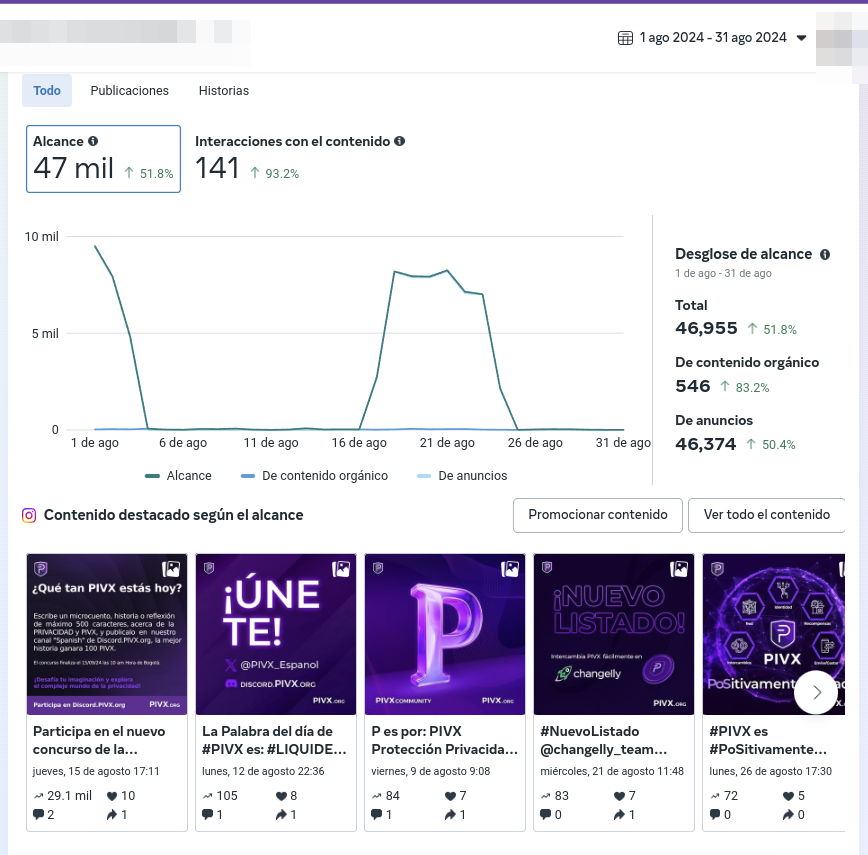The width and height of the screenshot is (868, 855).
Task: Click the Promocionar contenido button
Action: click(x=597, y=515)
